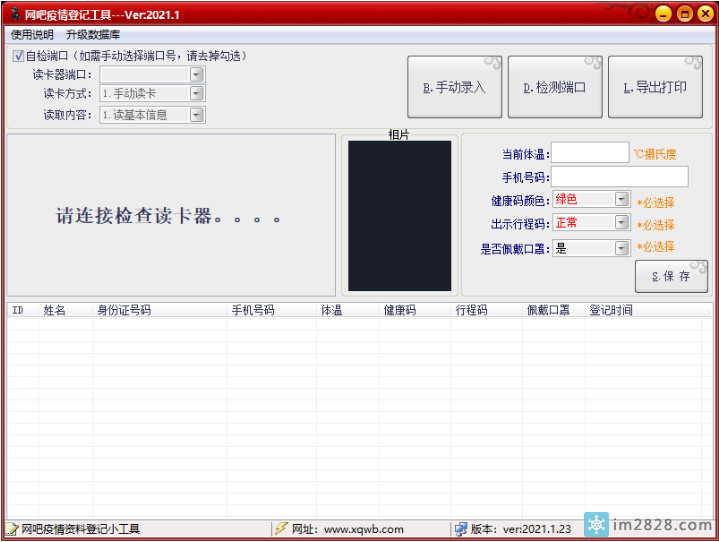
Task: Expand the 读卡器端口 dropdown
Action: (196, 74)
